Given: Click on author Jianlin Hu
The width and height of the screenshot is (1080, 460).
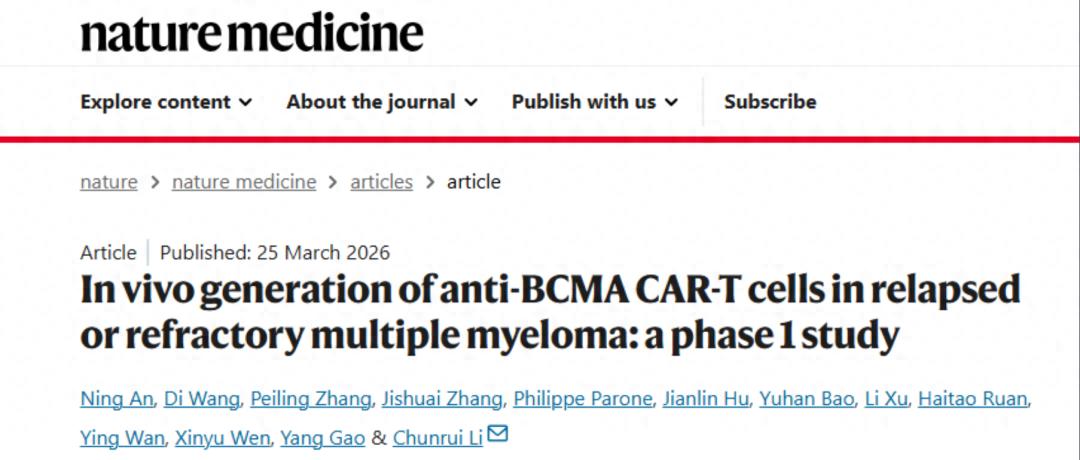Looking at the screenshot, I should click(x=706, y=399).
